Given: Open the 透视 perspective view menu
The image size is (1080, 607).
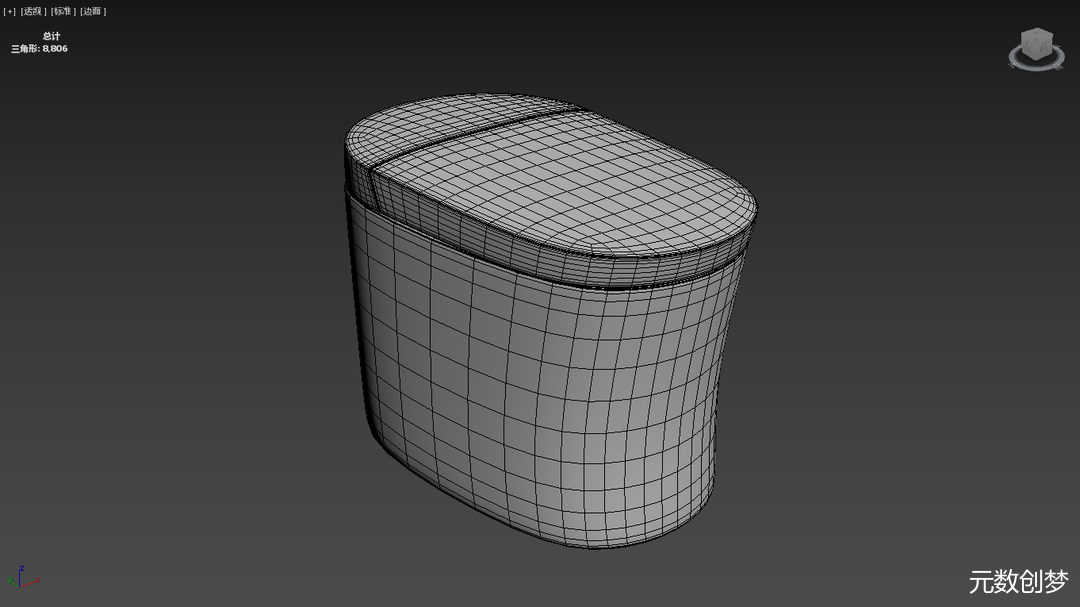Looking at the screenshot, I should click(34, 11).
